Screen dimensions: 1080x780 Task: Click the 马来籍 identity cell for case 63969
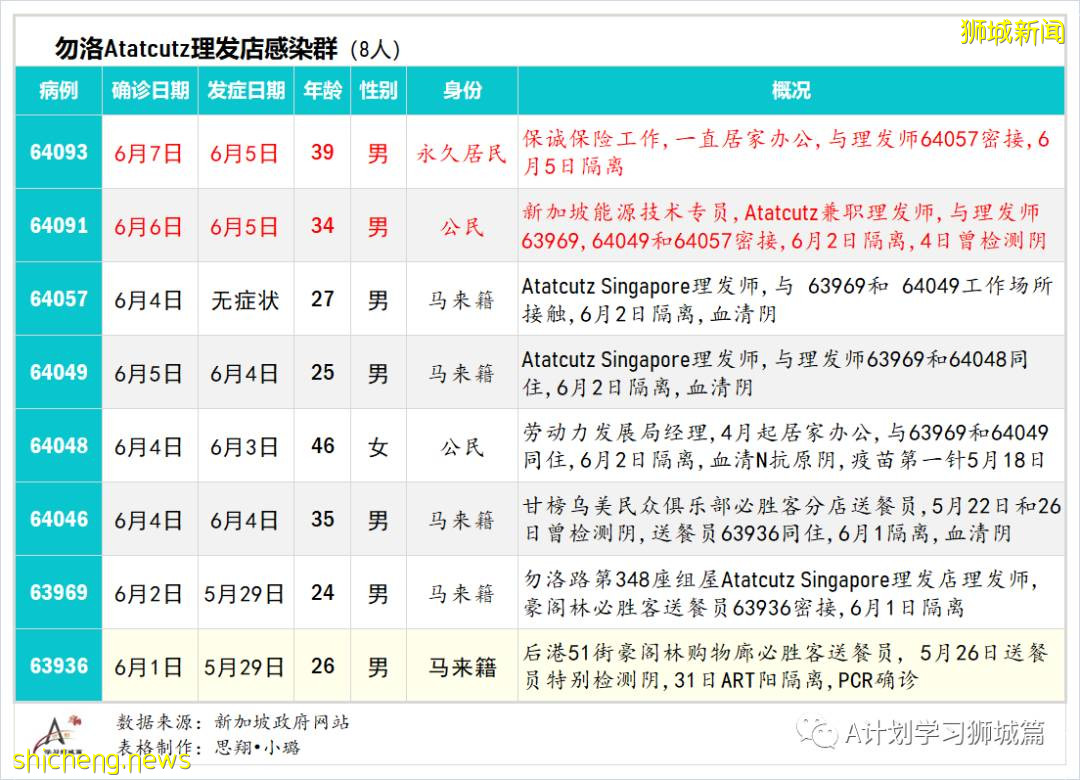coord(460,592)
